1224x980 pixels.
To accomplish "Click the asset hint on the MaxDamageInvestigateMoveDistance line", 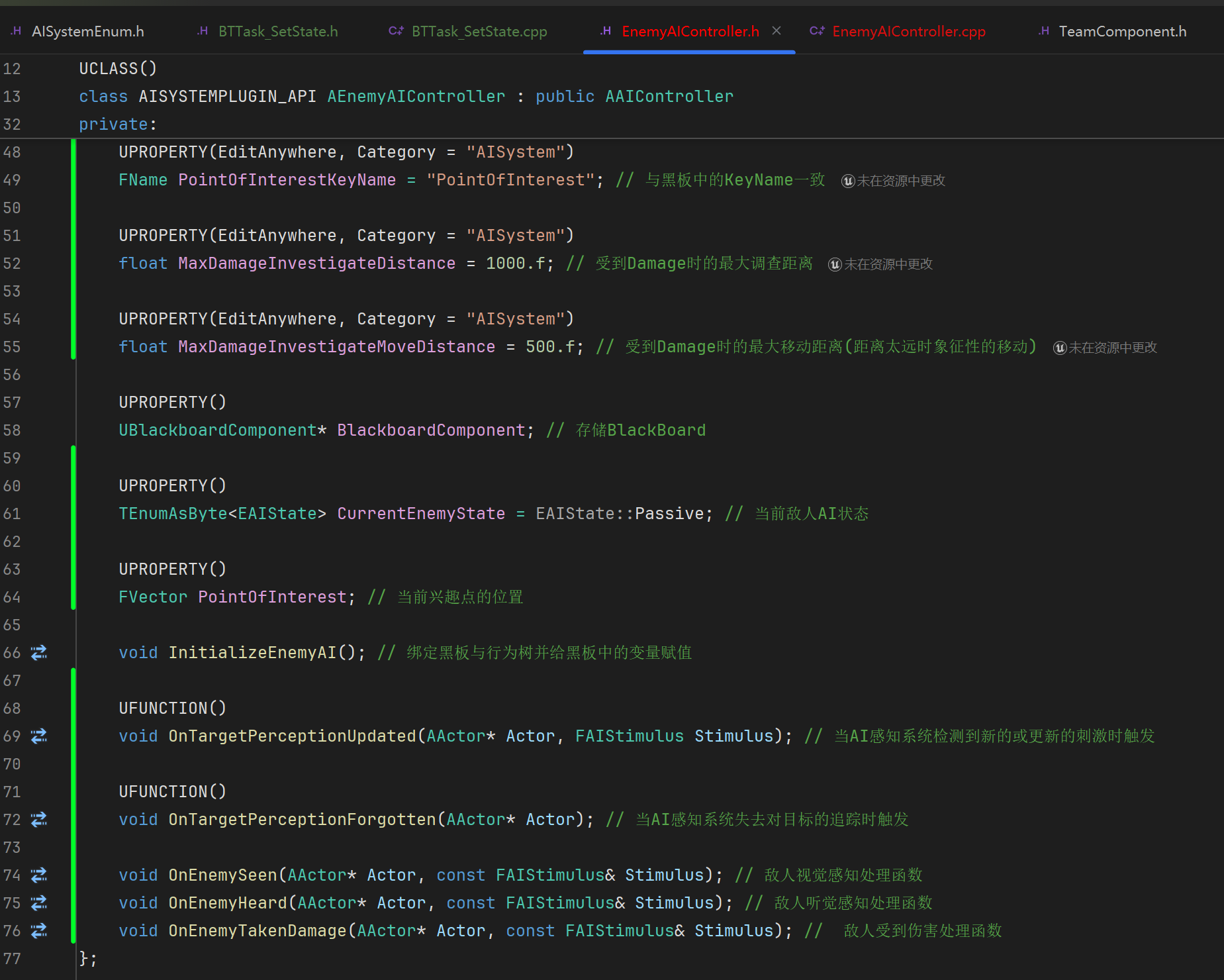I will [x=1105, y=348].
